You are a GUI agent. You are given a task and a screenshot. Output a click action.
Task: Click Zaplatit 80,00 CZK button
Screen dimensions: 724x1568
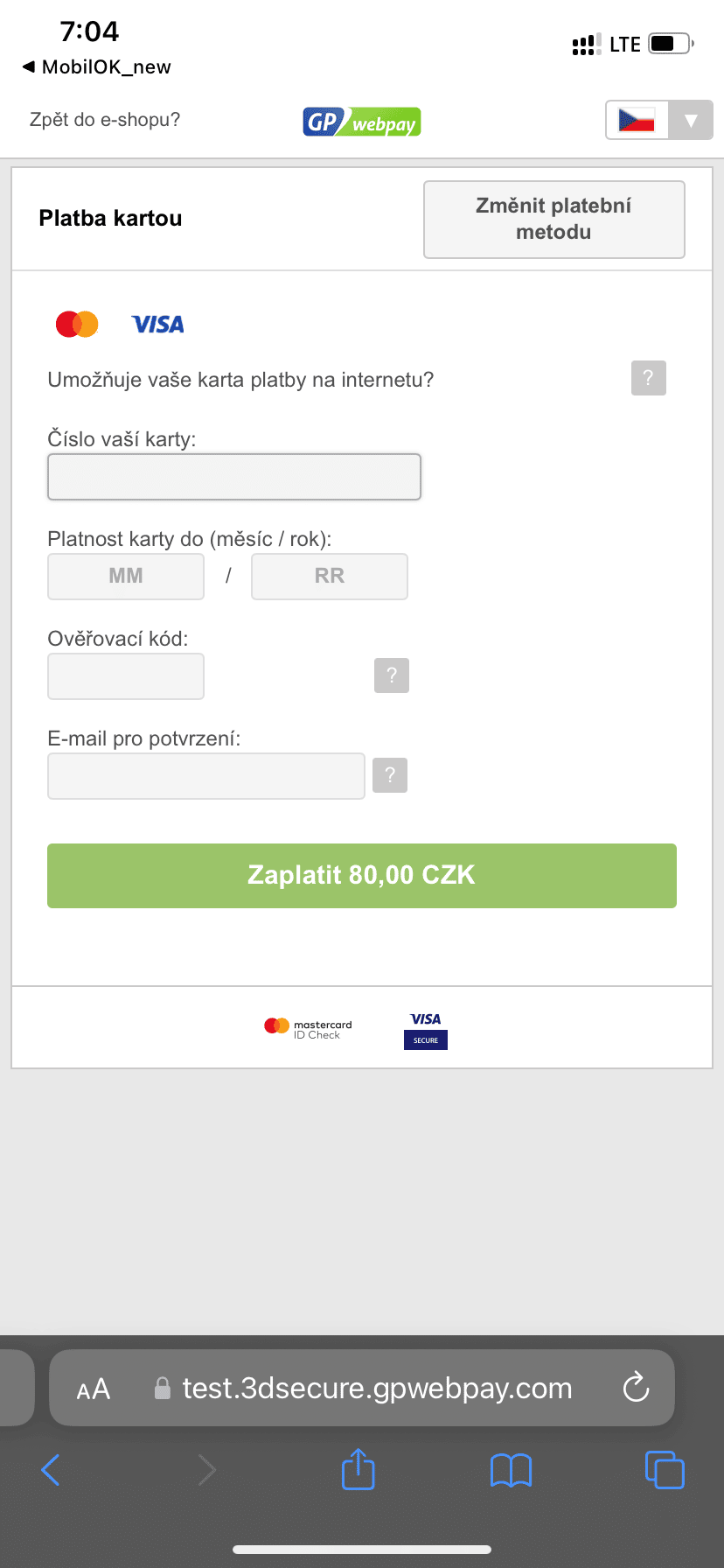(x=362, y=876)
